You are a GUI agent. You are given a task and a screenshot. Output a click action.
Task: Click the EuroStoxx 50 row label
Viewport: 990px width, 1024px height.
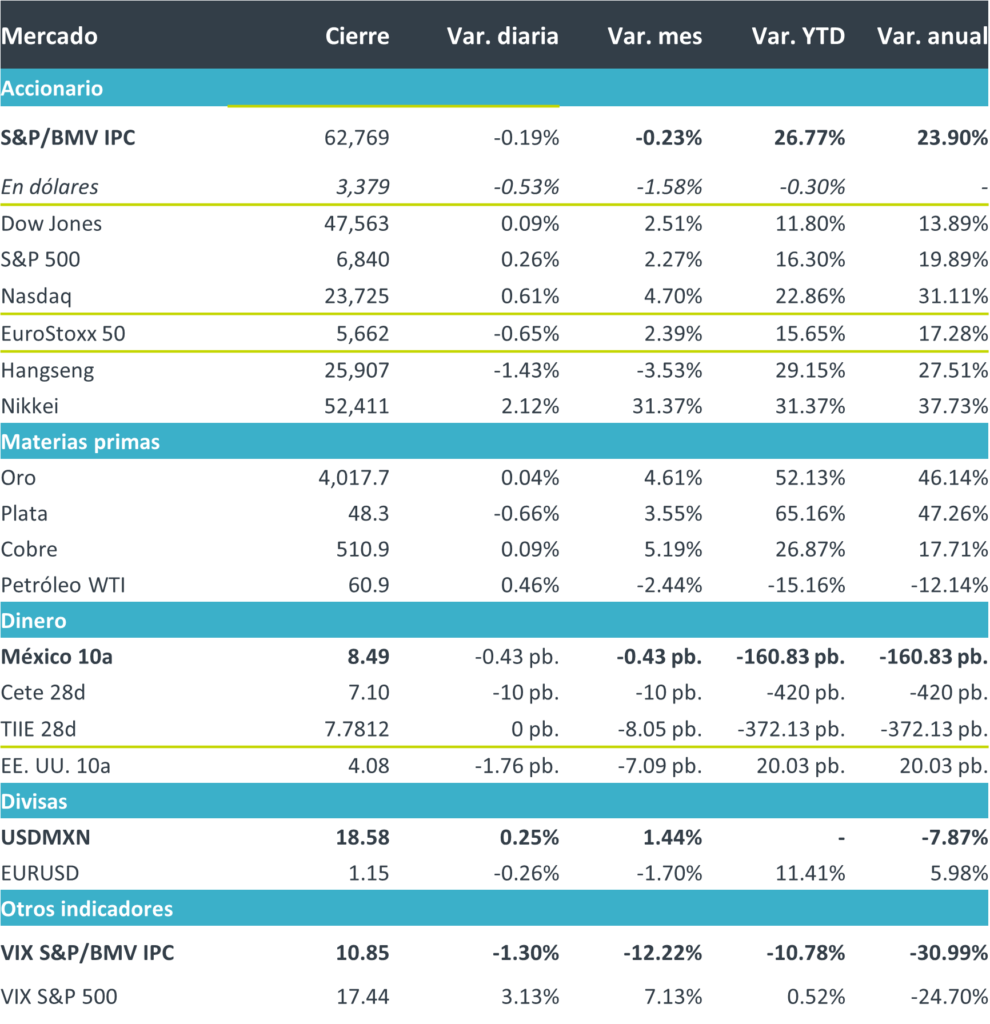coord(63,334)
